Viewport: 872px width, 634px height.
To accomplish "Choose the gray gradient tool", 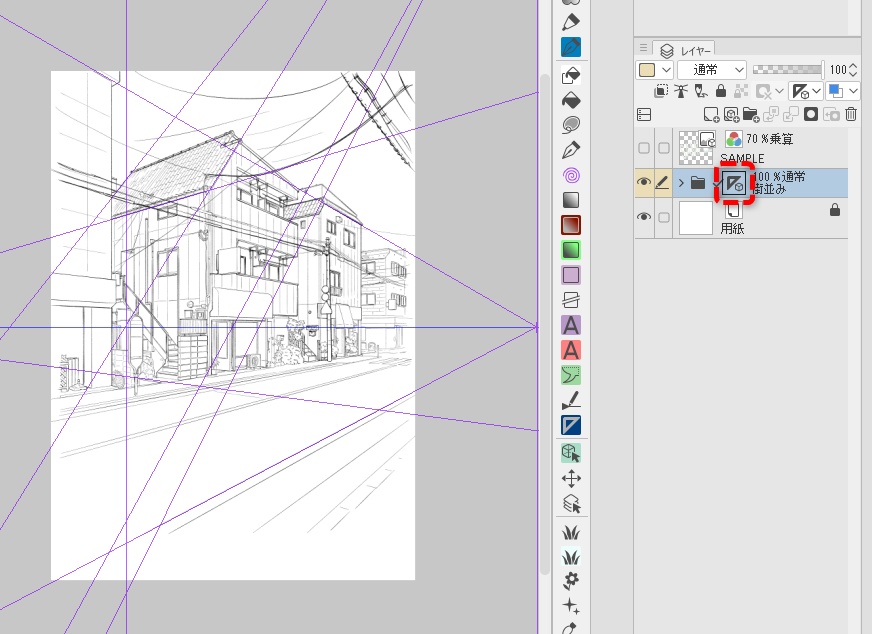I will pos(571,200).
